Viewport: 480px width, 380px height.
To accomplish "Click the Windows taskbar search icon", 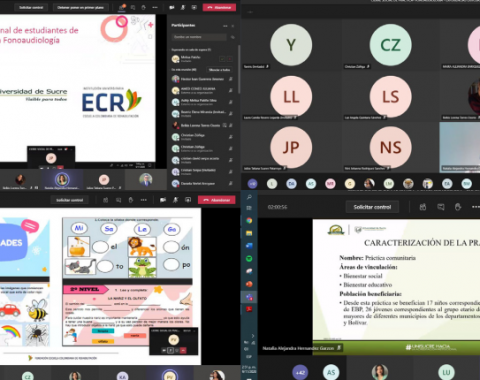I will point(249,197).
